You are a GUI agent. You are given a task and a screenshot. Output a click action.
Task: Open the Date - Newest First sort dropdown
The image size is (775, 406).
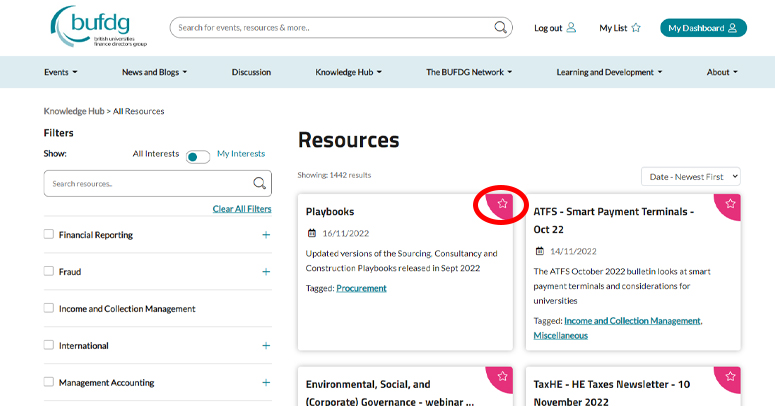pos(690,176)
